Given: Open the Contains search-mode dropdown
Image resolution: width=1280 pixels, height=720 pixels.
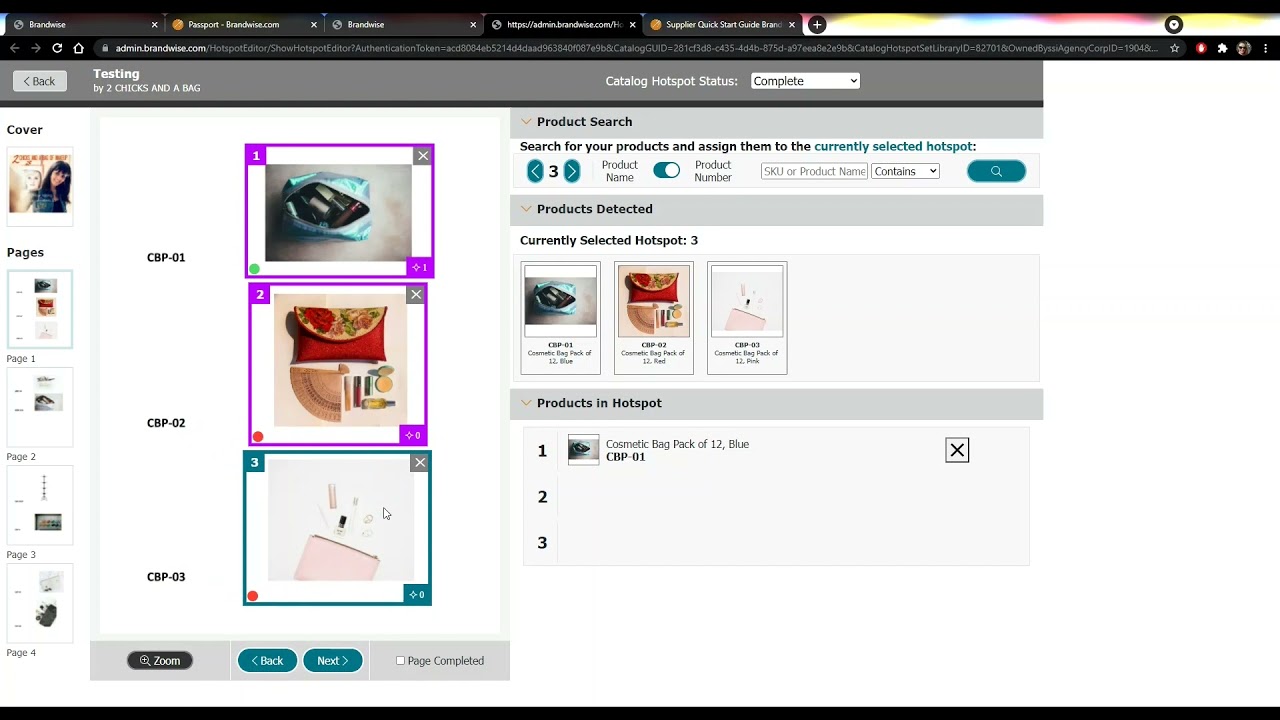Looking at the screenshot, I should [x=905, y=171].
